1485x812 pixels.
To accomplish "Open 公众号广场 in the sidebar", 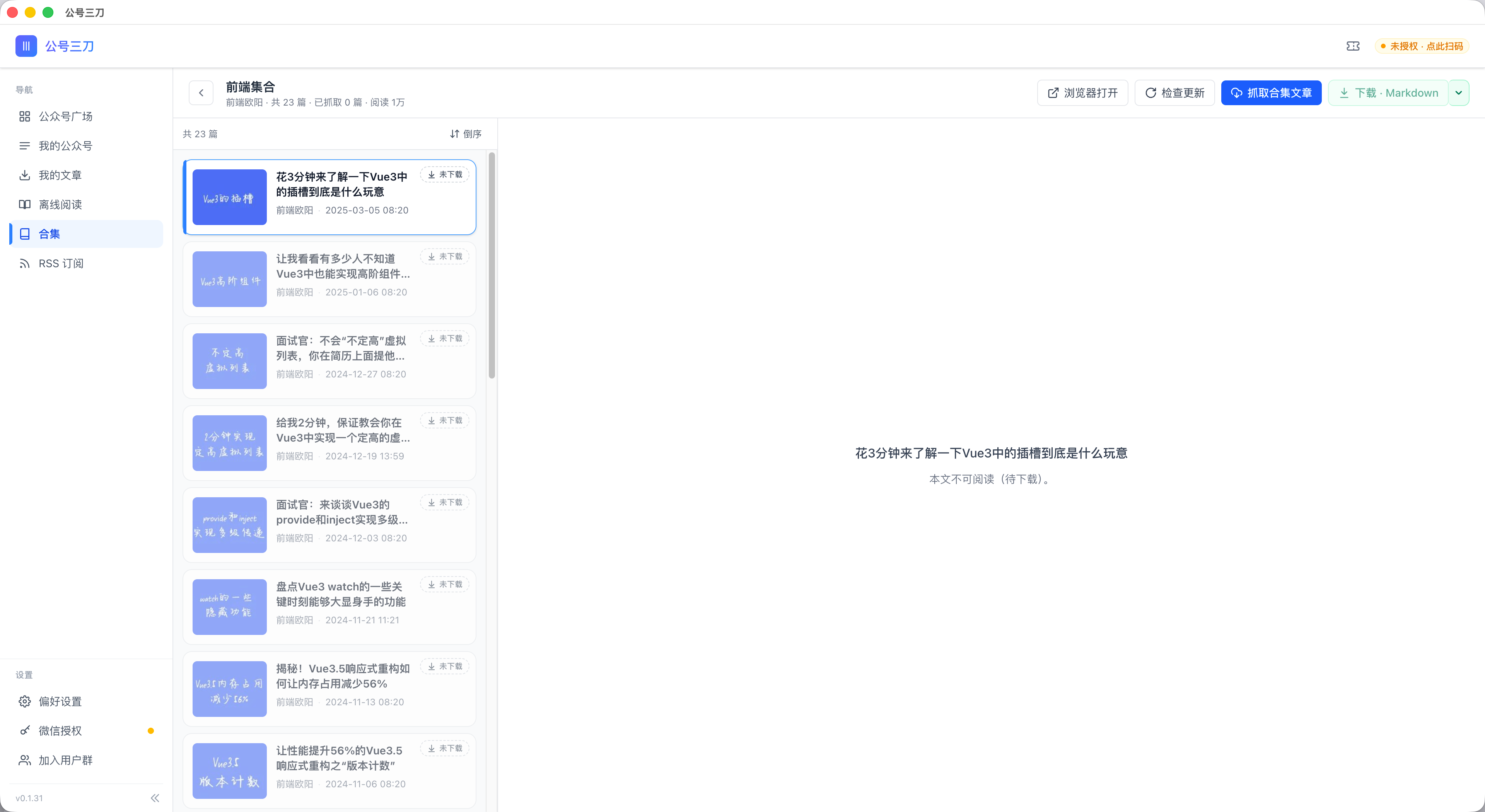I will 87,116.
